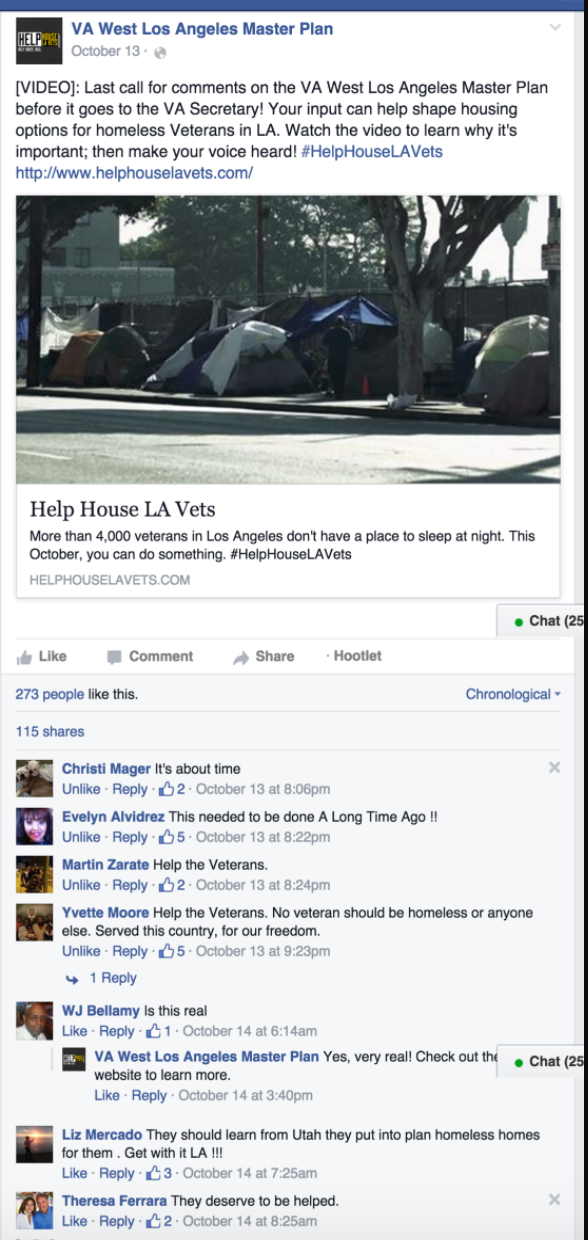Open the helphouselavets.com URL in post

click(x=134, y=173)
